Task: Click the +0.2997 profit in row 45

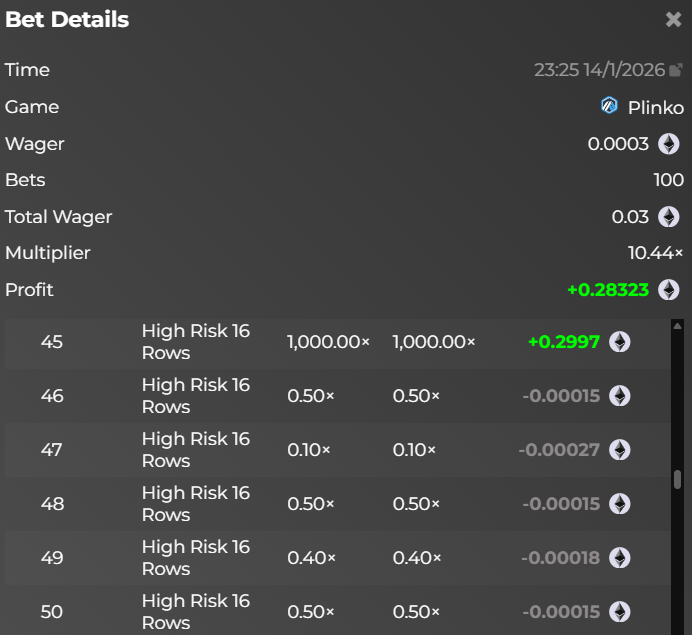Action: [x=564, y=342]
